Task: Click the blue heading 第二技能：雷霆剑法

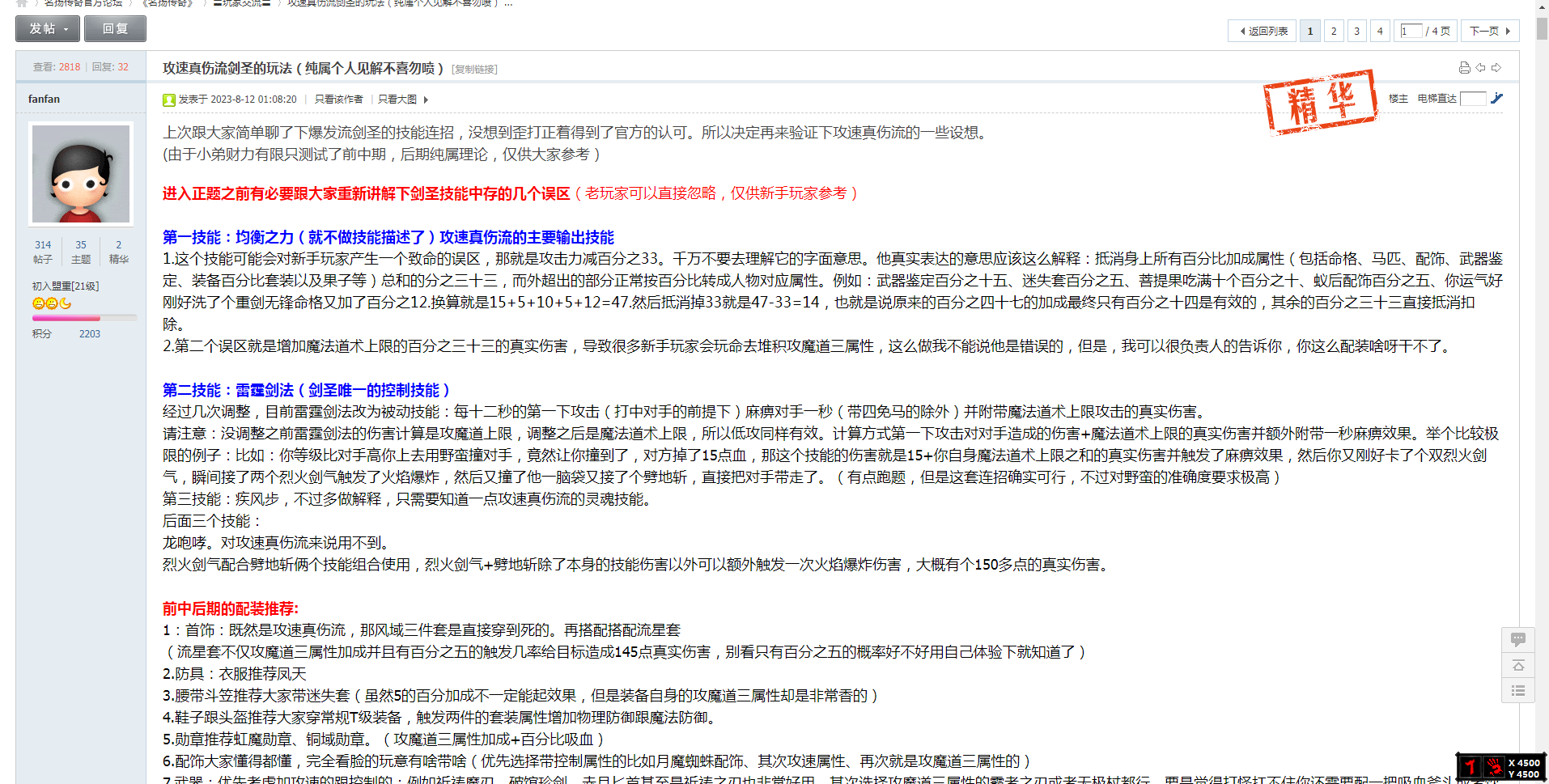Action: point(307,391)
